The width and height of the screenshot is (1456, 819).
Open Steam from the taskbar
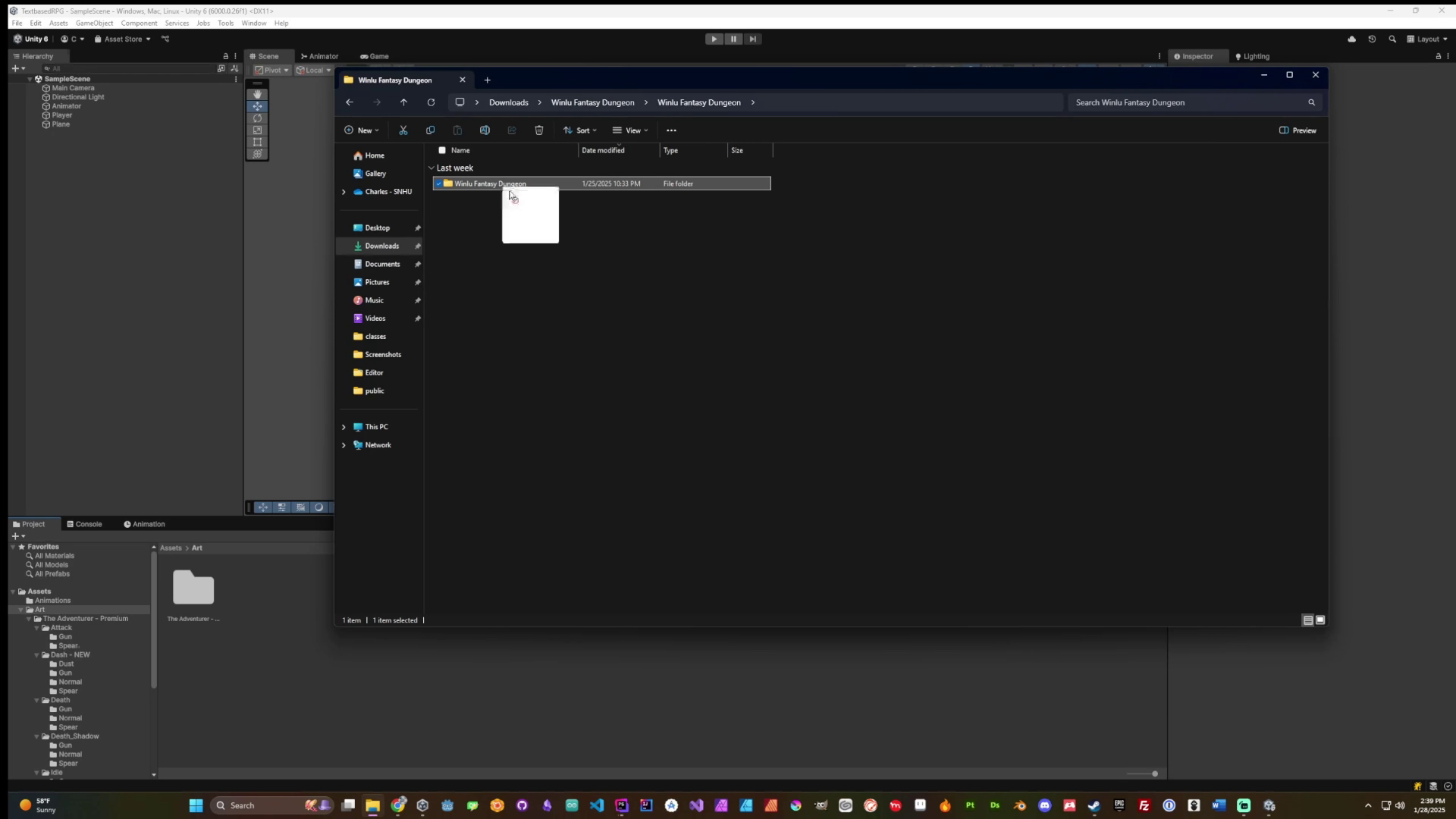pos(1094,805)
